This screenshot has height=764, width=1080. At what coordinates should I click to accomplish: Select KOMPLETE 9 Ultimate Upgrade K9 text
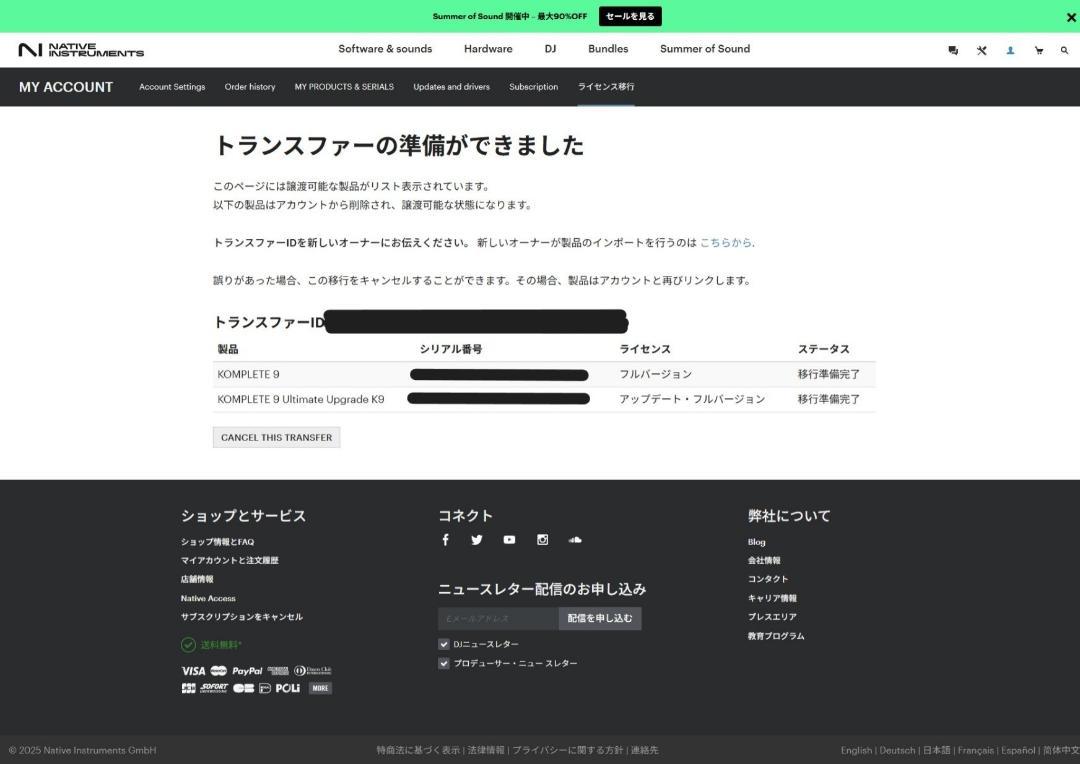[301, 400]
